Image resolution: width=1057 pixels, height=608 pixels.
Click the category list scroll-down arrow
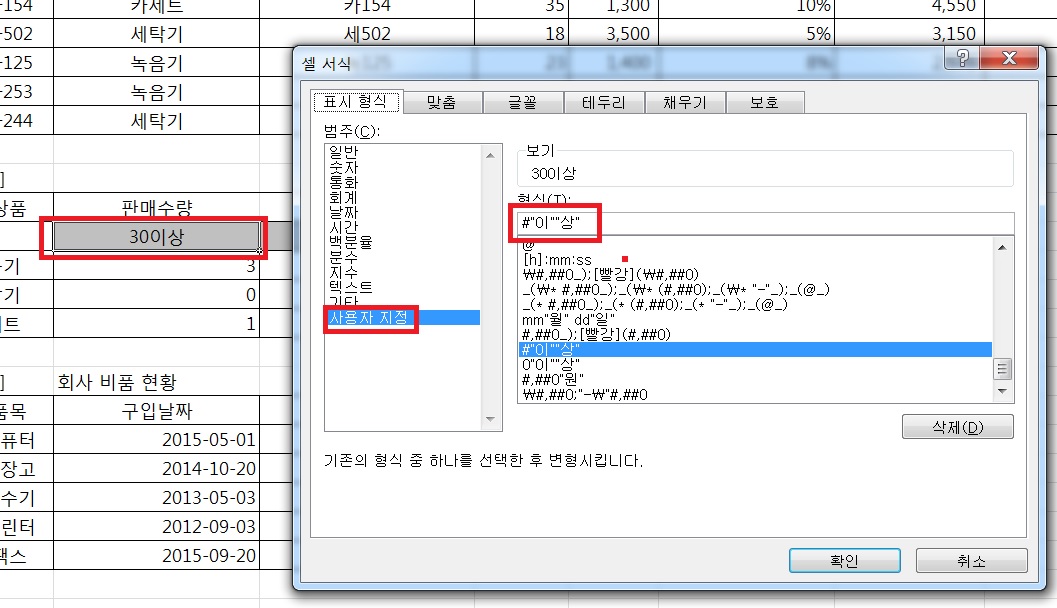point(491,421)
